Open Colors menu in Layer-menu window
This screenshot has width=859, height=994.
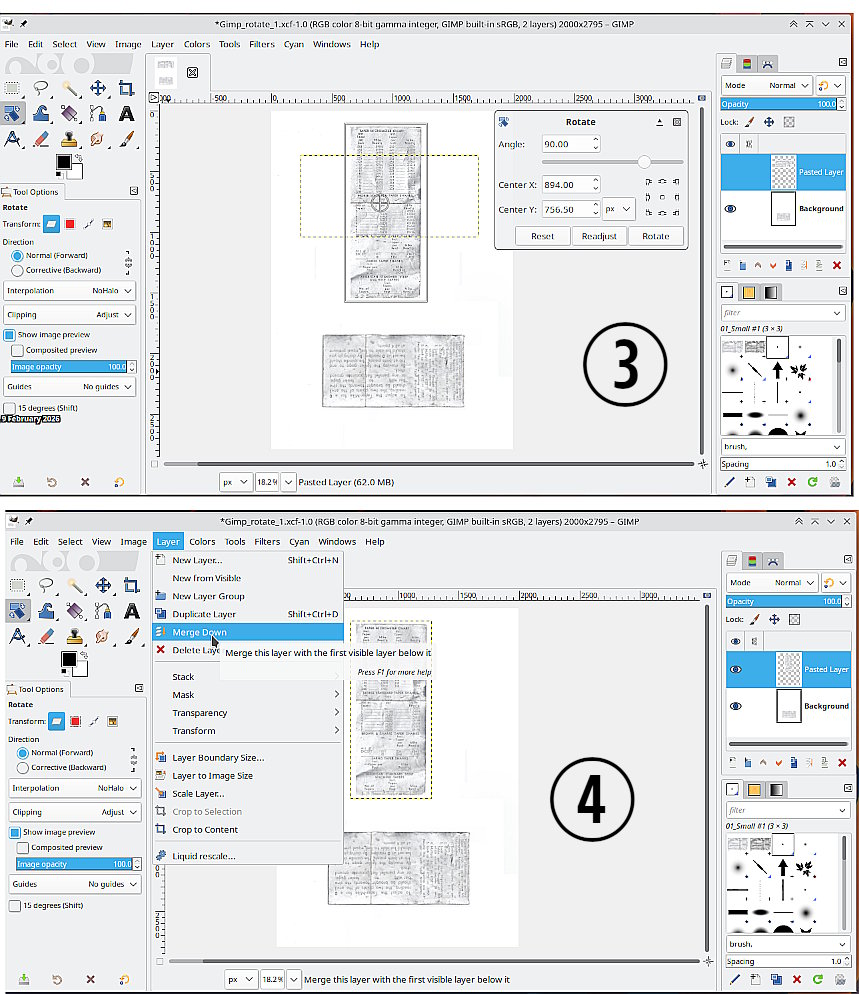tap(202, 542)
